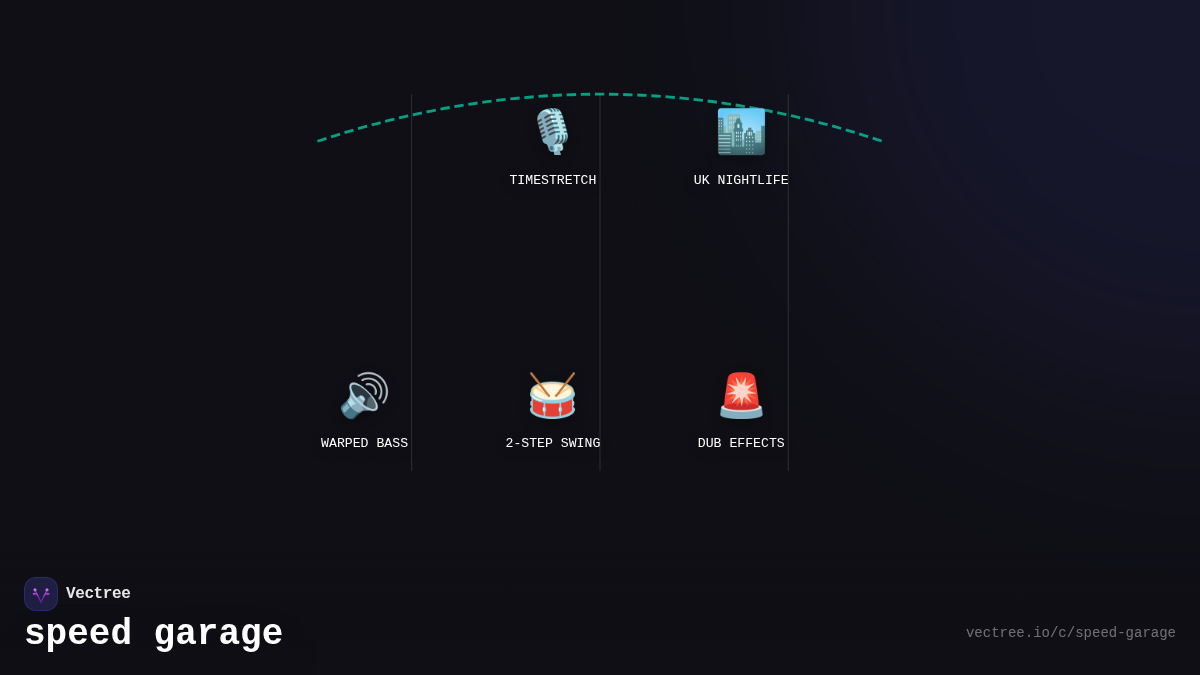
Task: Click the DUB EFFECTS text label
Action: click(741, 444)
